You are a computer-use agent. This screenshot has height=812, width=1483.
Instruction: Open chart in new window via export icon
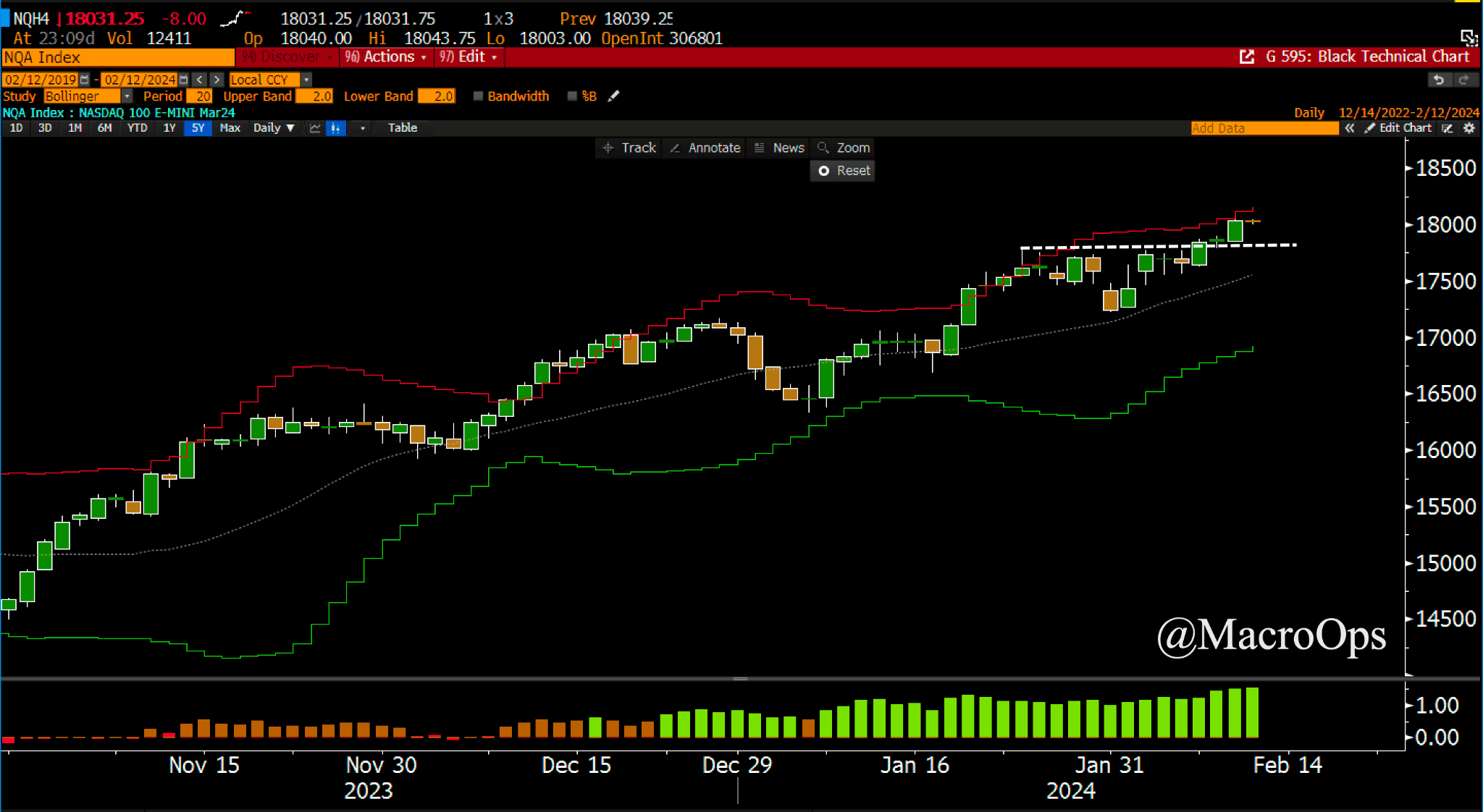pyautogui.click(x=1246, y=56)
